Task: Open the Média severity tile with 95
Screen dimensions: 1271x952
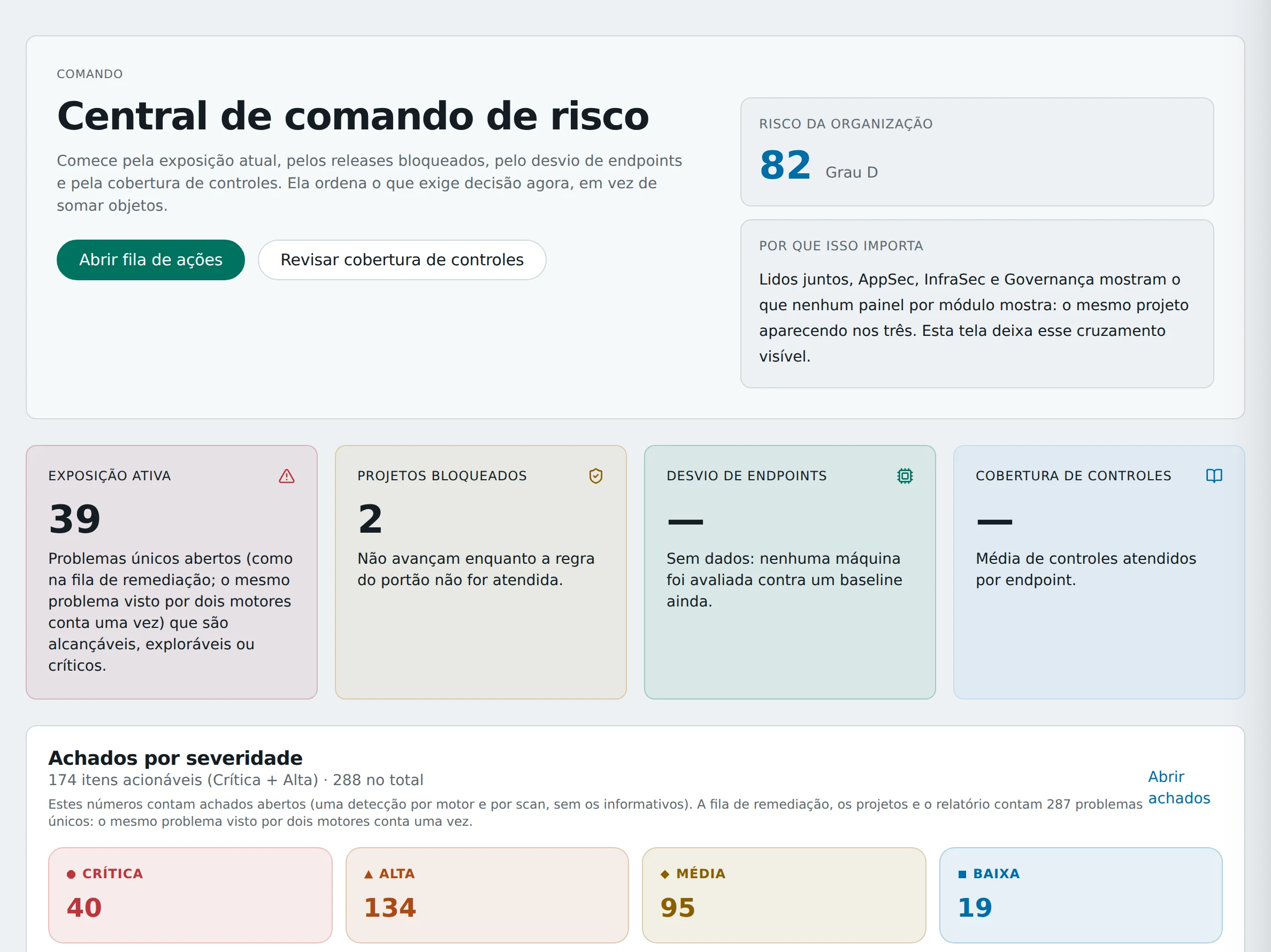Action: pyautogui.click(x=784, y=895)
